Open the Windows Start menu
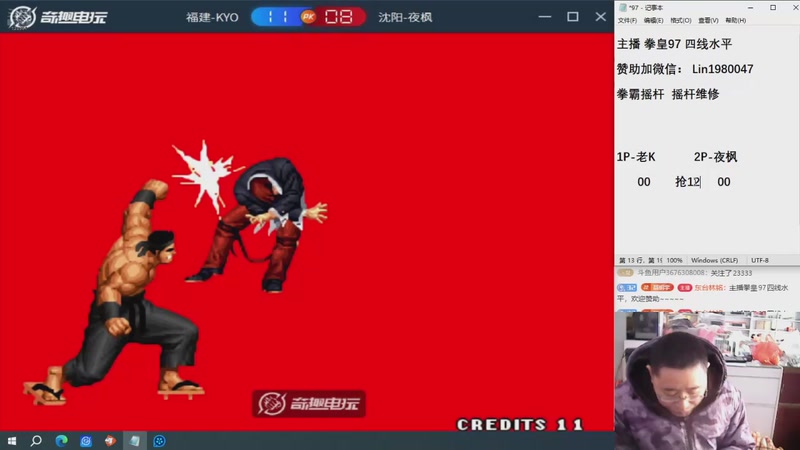Image resolution: width=800 pixels, height=450 pixels. click(x=12, y=441)
